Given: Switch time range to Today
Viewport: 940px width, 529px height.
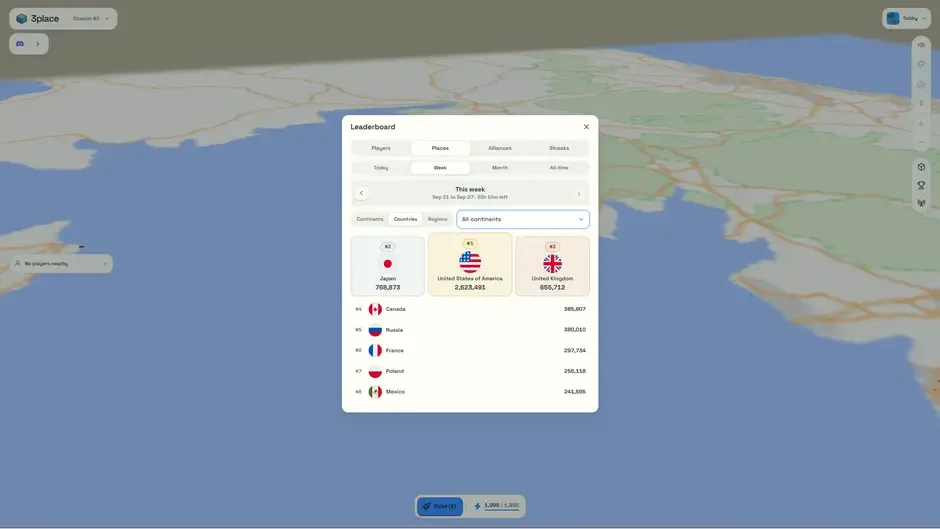Looking at the screenshot, I should tap(381, 168).
